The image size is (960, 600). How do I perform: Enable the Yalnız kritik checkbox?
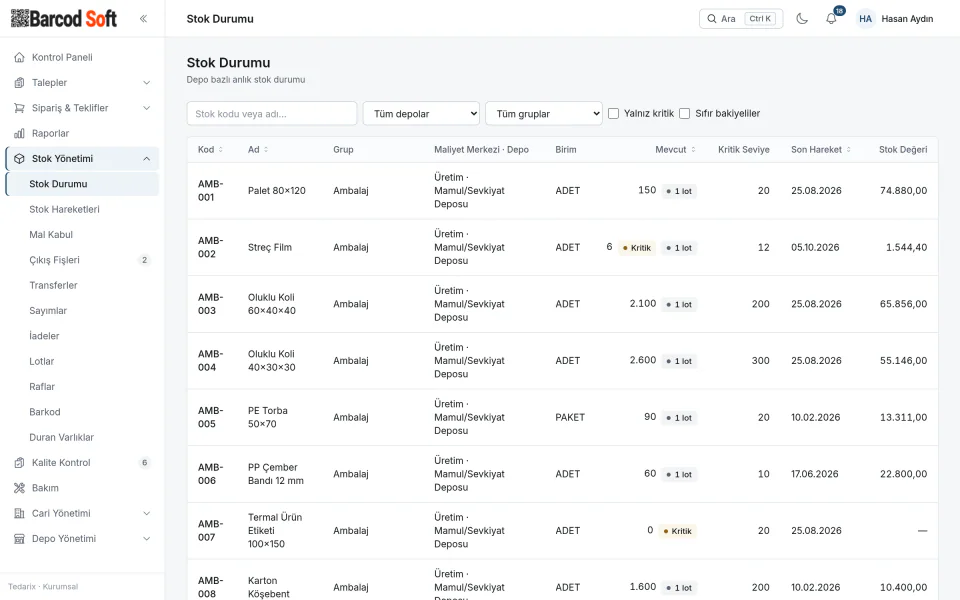613,113
